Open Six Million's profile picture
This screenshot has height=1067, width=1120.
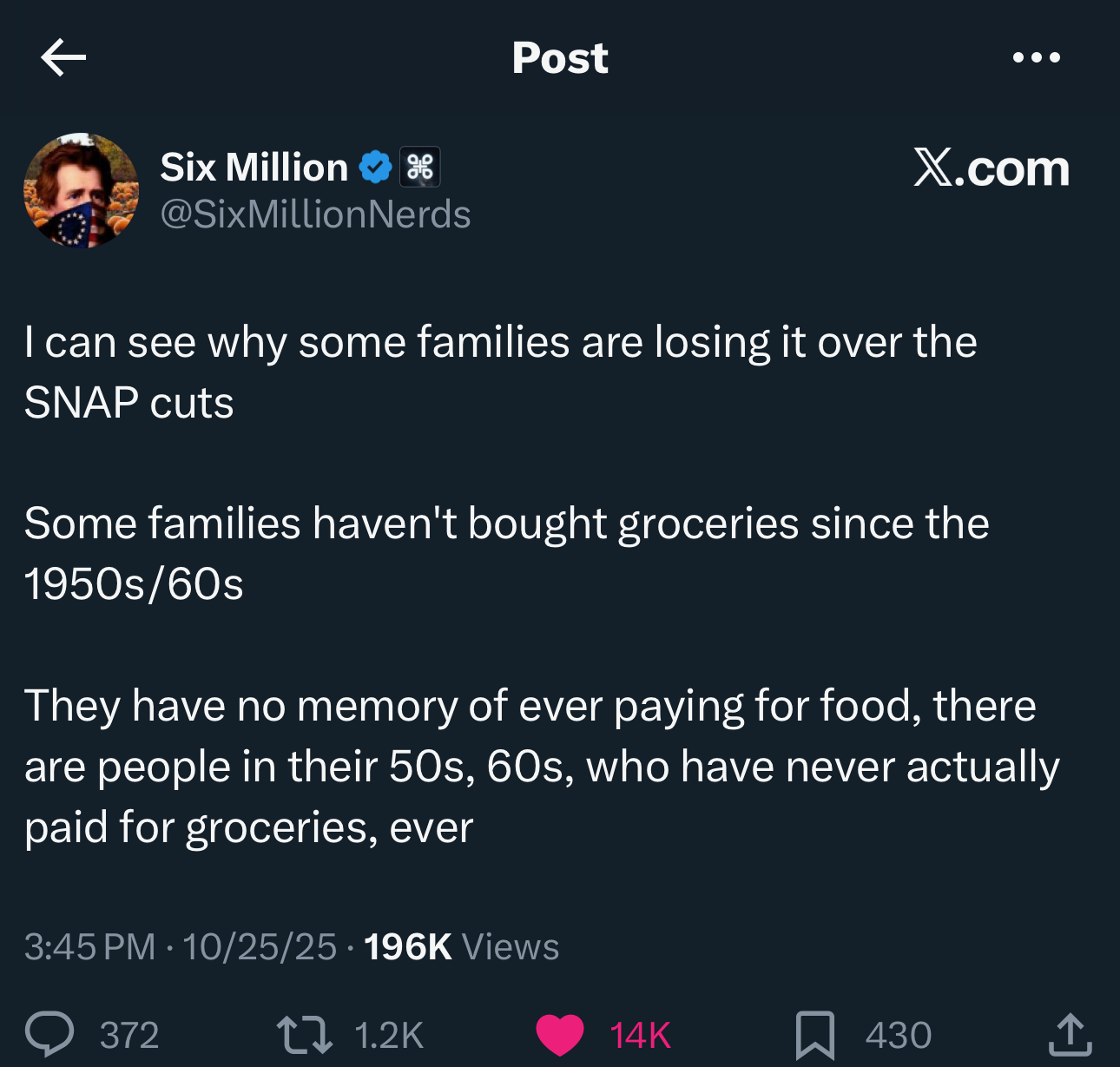coord(81,191)
